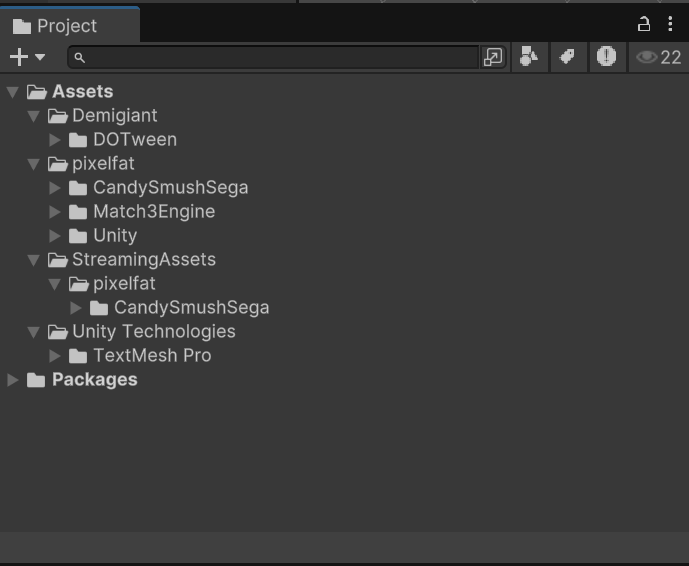Open the search-in-window icon beside search field

[493, 57]
